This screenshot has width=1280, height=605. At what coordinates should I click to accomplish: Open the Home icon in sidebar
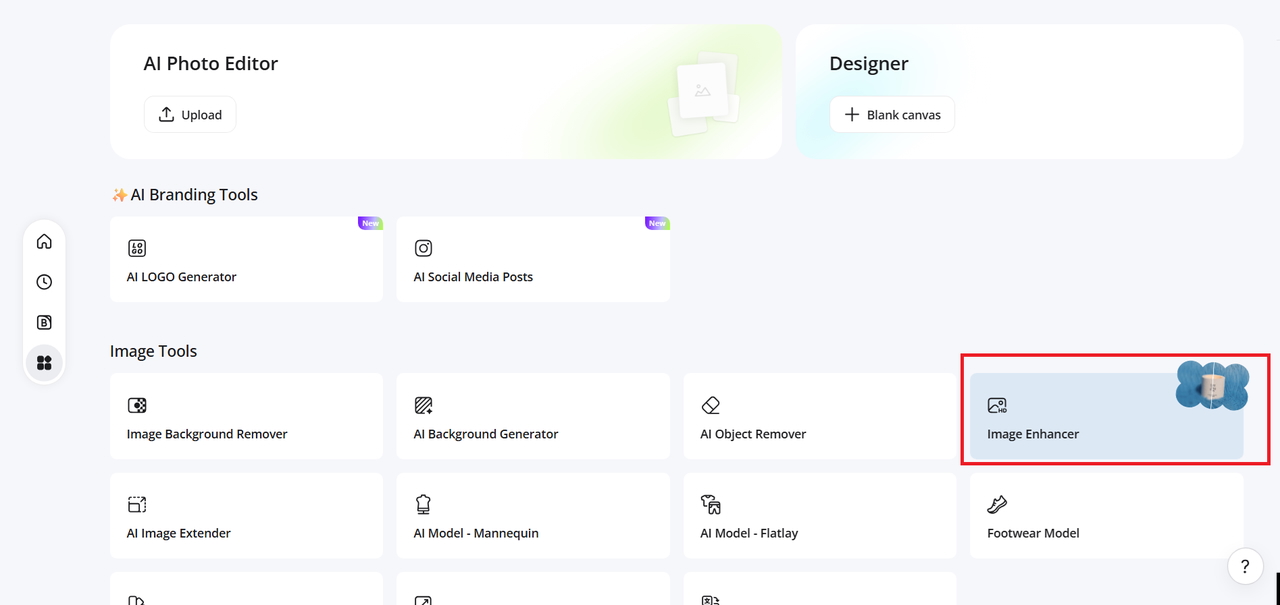click(44, 242)
